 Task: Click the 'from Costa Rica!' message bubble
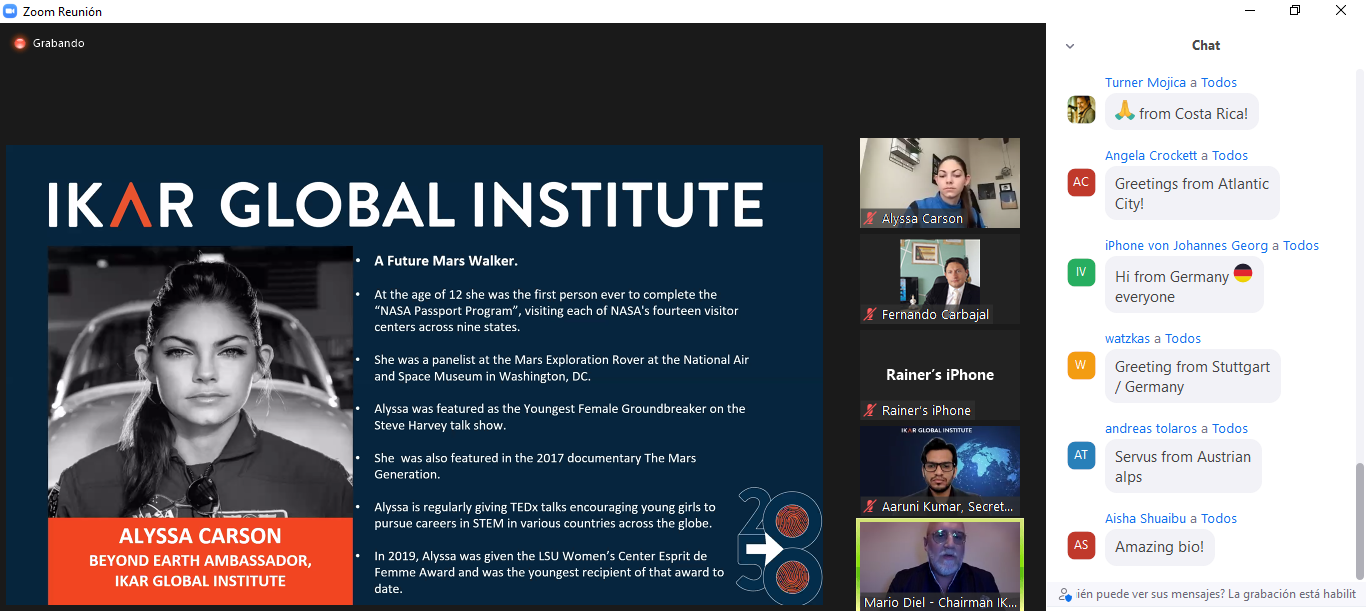point(1182,113)
